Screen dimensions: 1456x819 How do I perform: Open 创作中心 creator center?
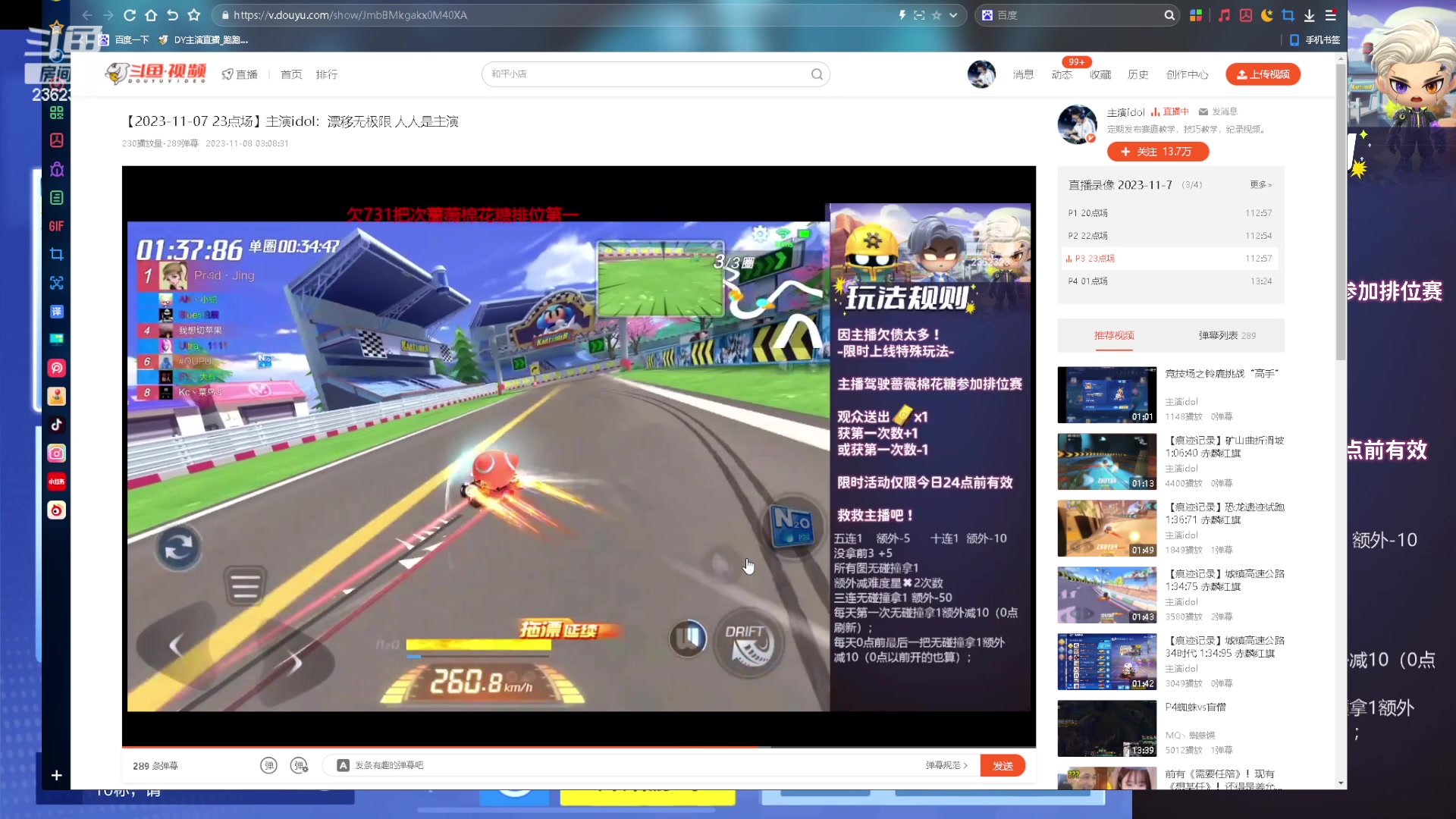tap(1187, 74)
